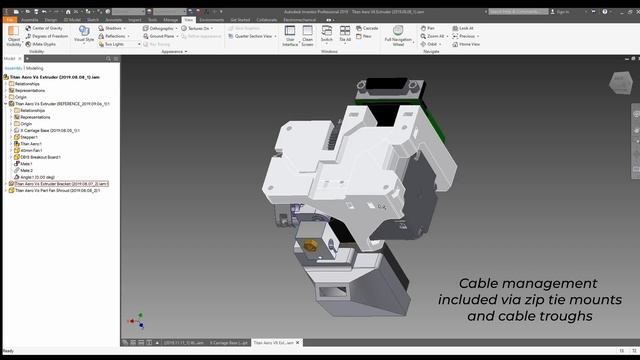
Task: Click the search help and commands field
Action: click(518, 12)
